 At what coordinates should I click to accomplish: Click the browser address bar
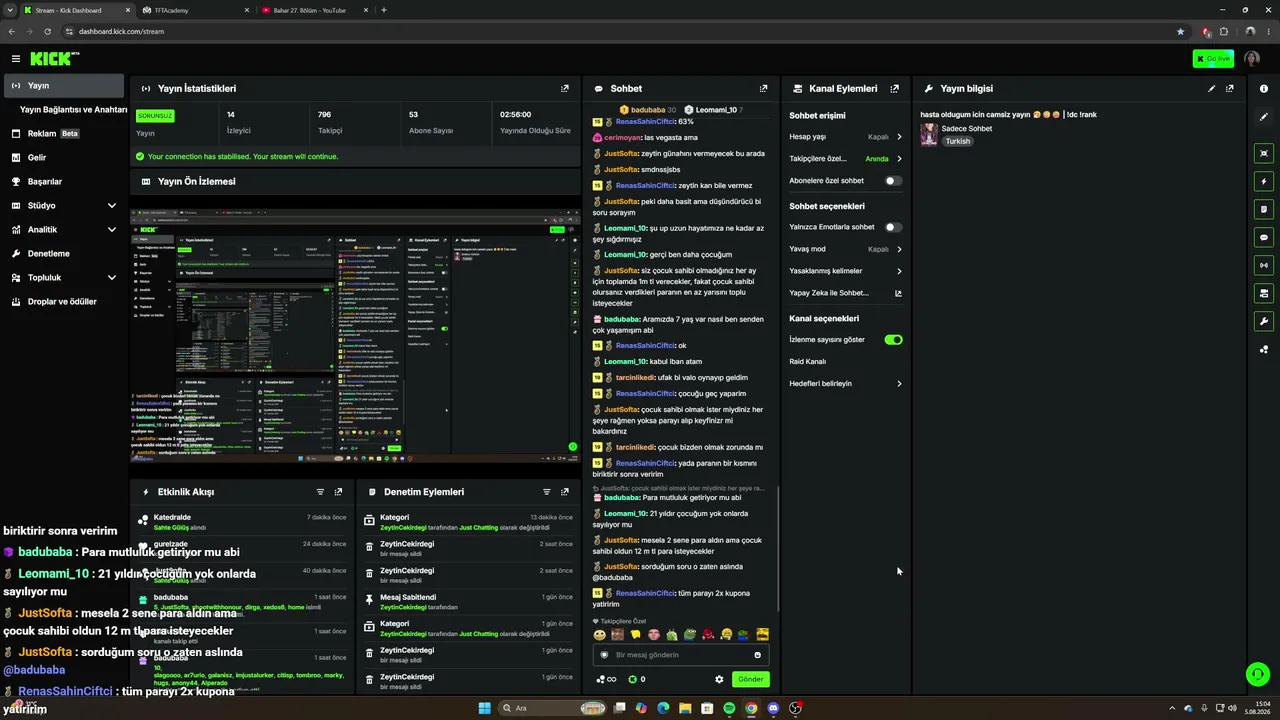click(620, 31)
